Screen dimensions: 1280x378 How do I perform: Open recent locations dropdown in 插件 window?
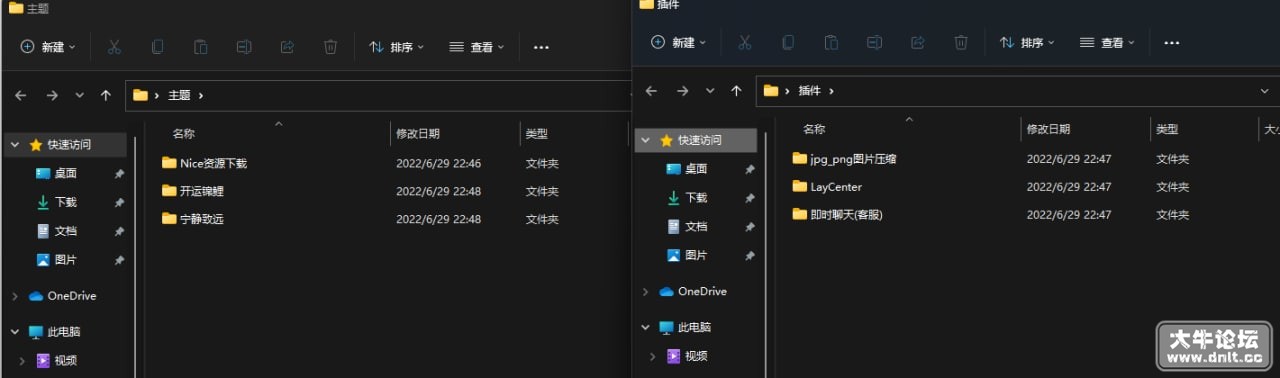click(x=710, y=90)
